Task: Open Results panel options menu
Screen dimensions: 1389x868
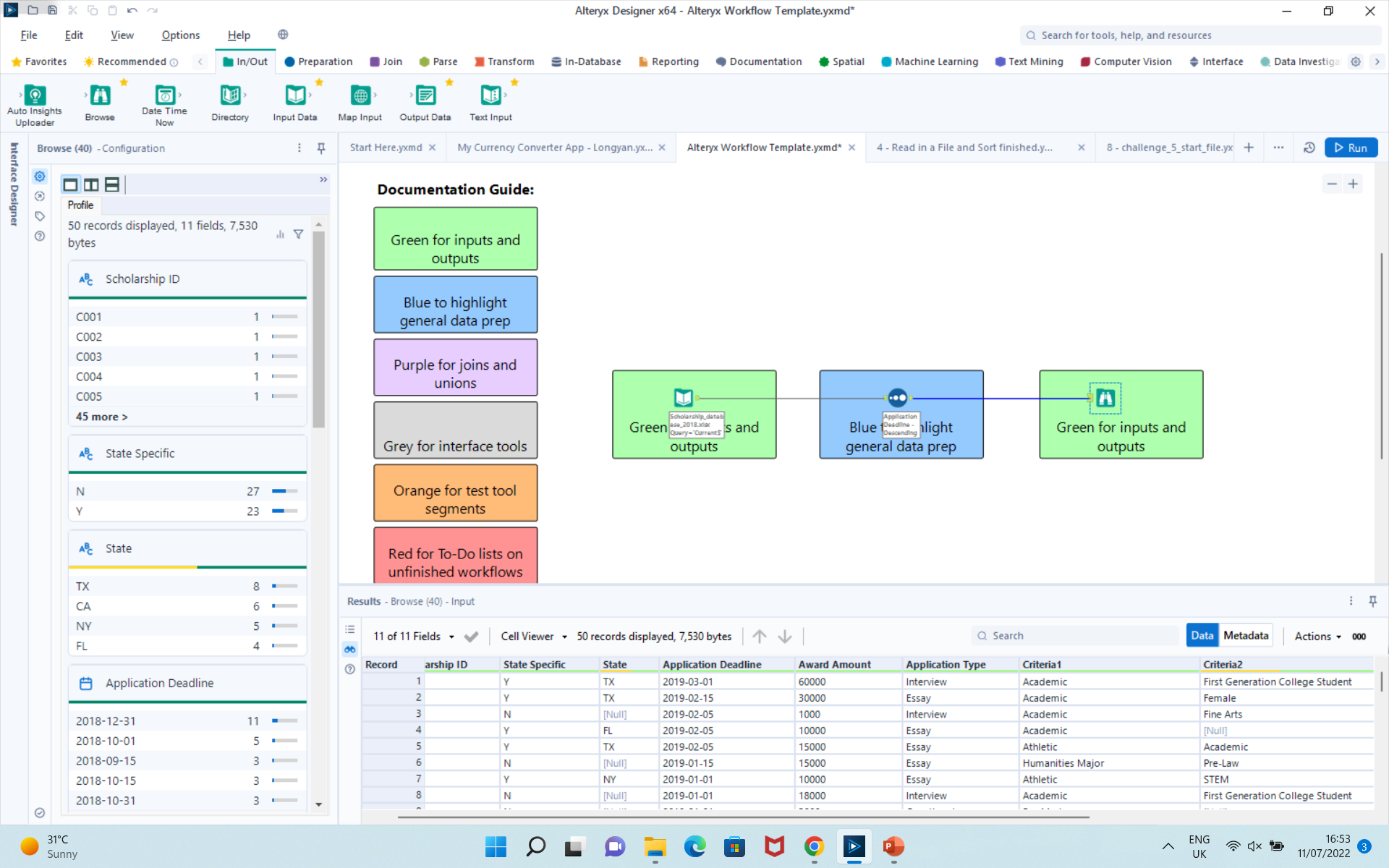Action: point(1351,601)
